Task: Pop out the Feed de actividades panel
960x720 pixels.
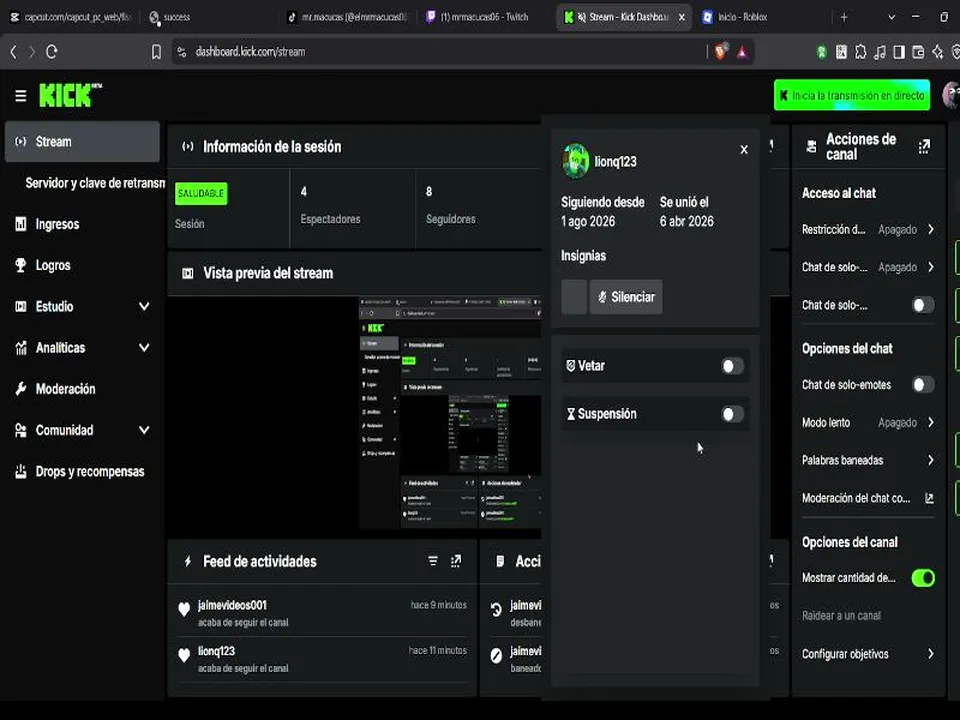Action: (456, 561)
